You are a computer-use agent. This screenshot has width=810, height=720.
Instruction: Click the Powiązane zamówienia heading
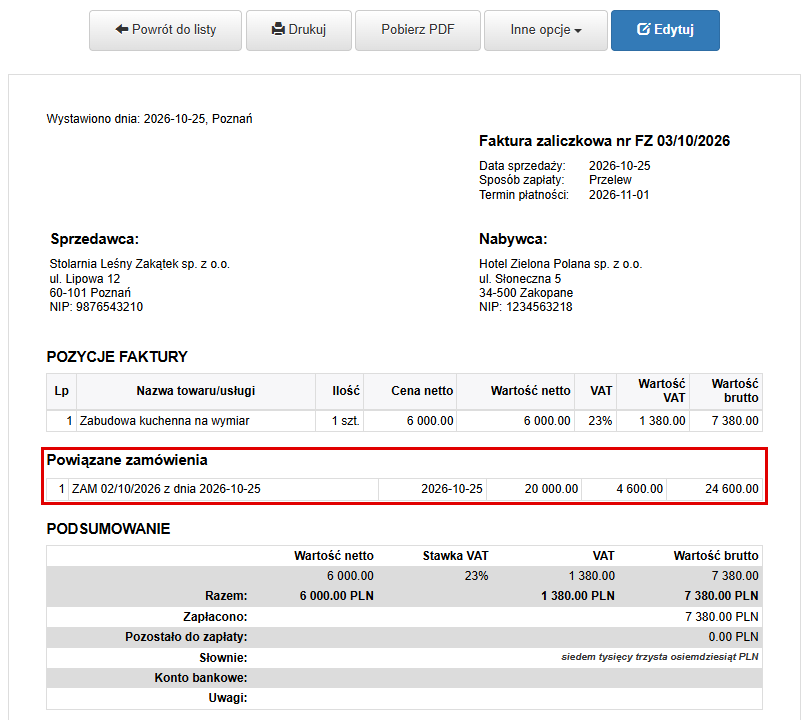[127, 460]
